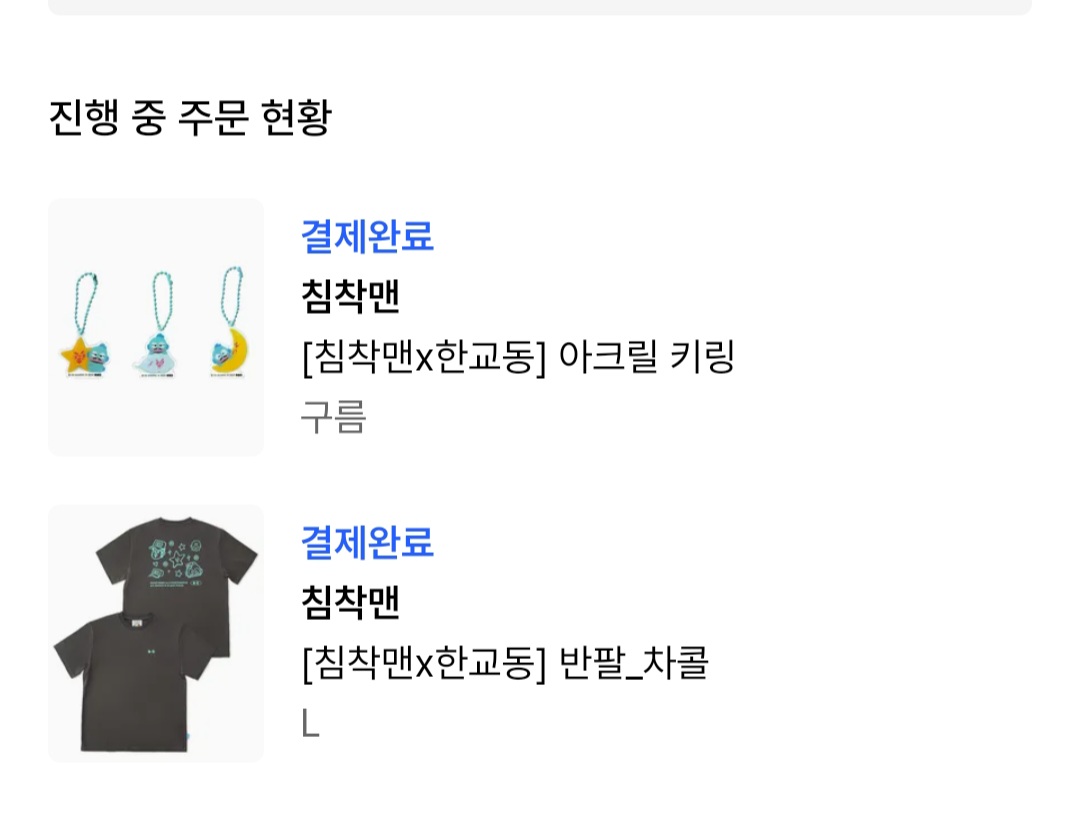1080x824 pixels.
Task: Click the 진행 중 주문 현황 section heading
Action: coord(190,117)
